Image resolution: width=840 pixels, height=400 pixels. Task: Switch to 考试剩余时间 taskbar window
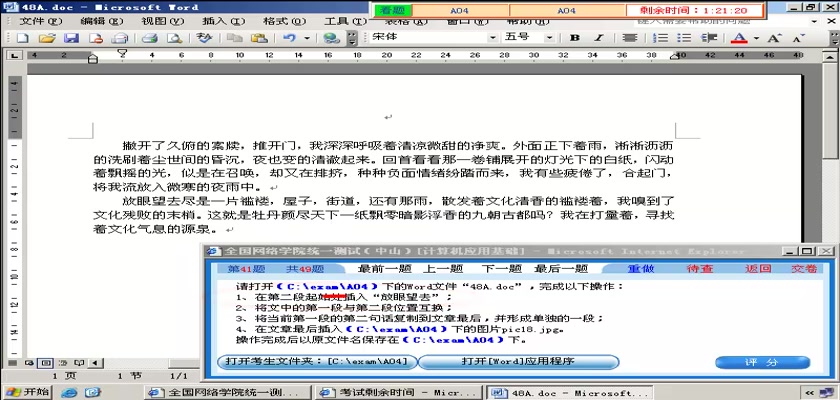398,393
